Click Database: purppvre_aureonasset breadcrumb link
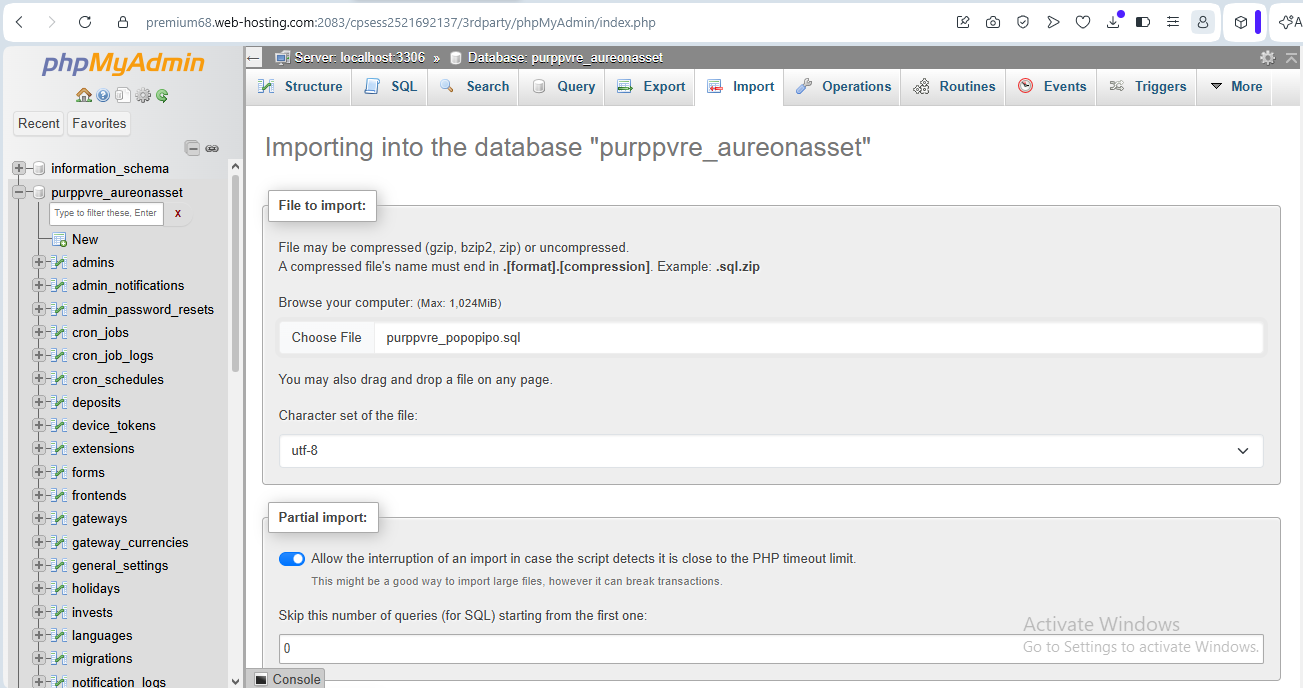The width and height of the screenshot is (1303, 688). 565,57
